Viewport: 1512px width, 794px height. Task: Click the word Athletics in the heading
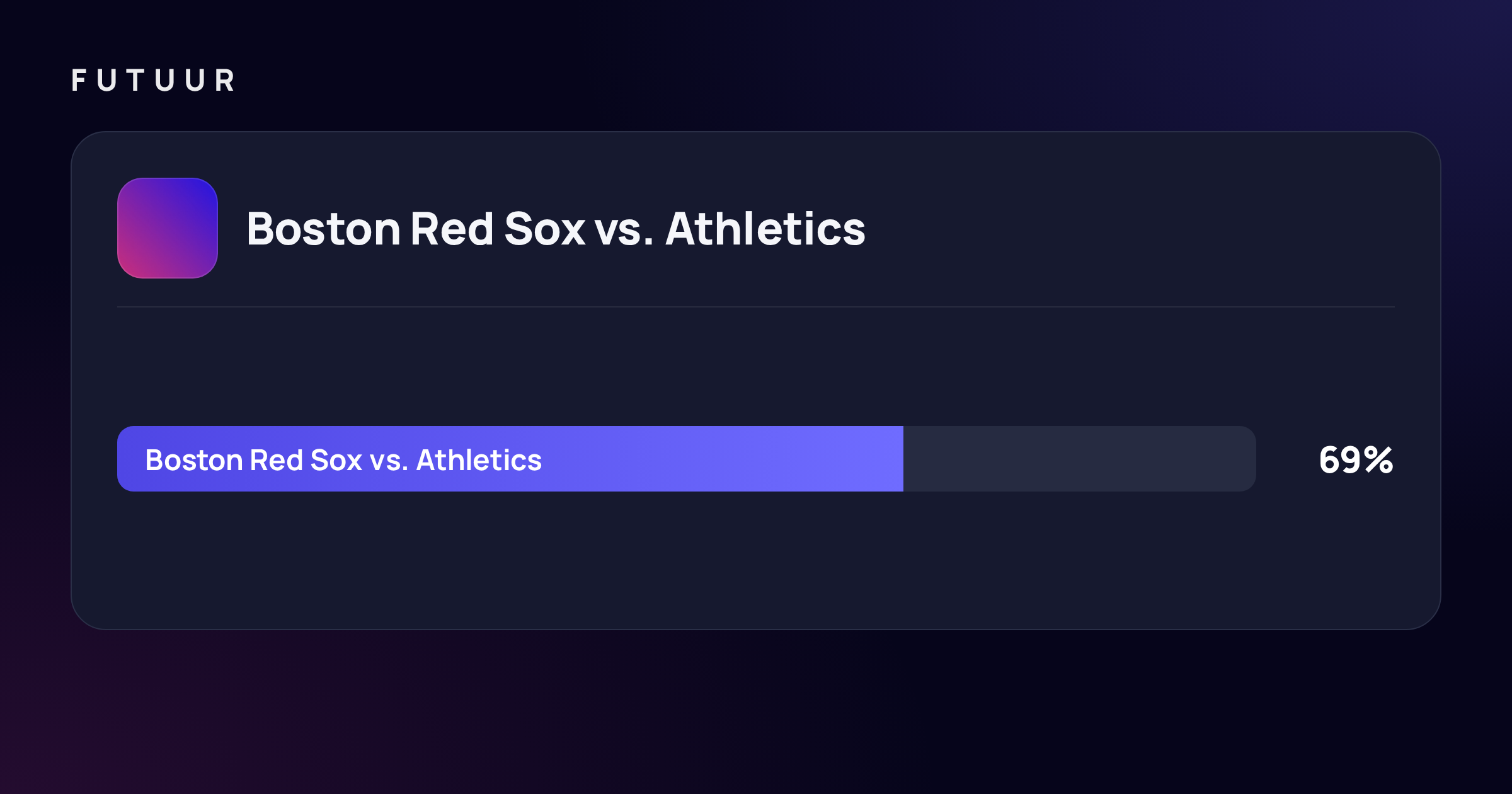[x=765, y=229]
